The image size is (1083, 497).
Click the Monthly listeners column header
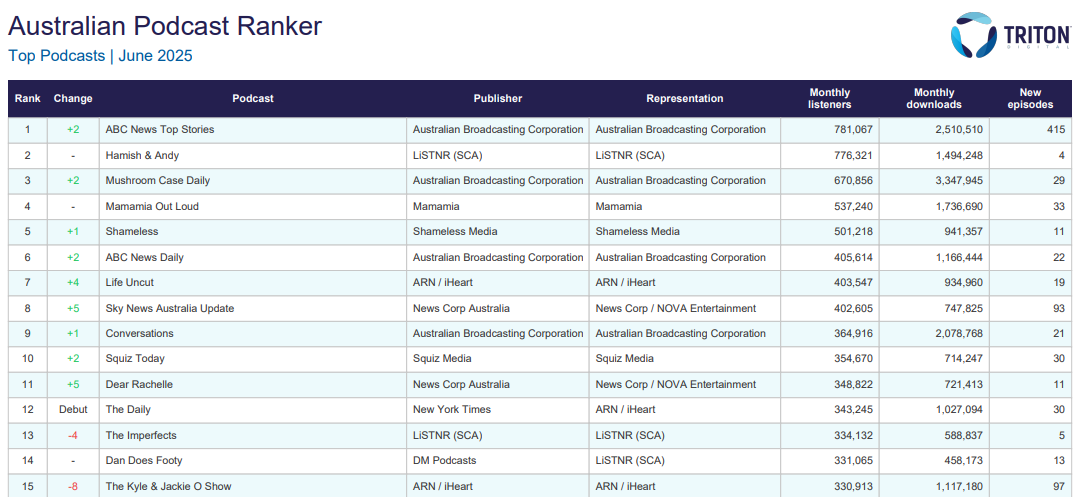coord(830,99)
